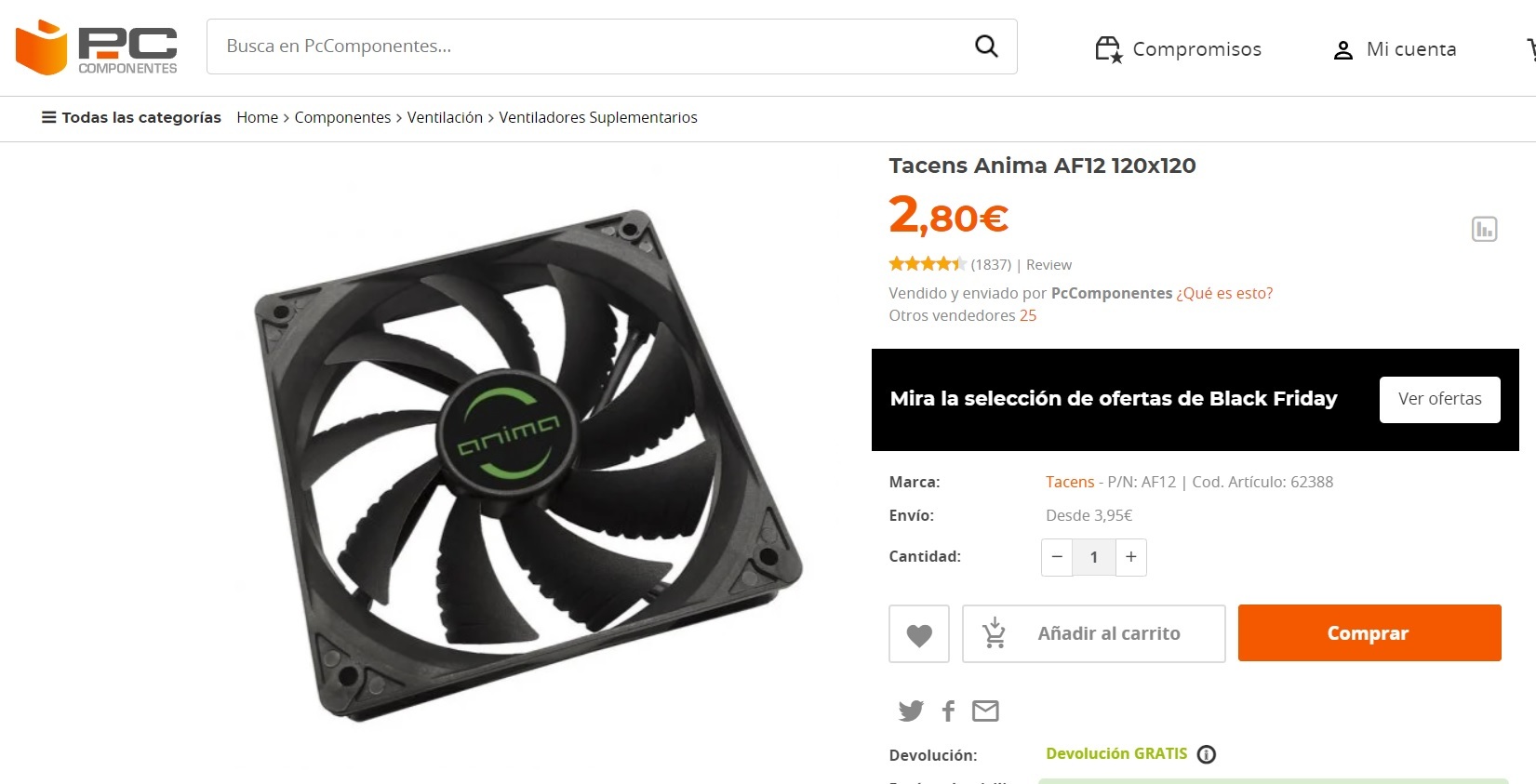Click the search magnifier icon

[986, 46]
